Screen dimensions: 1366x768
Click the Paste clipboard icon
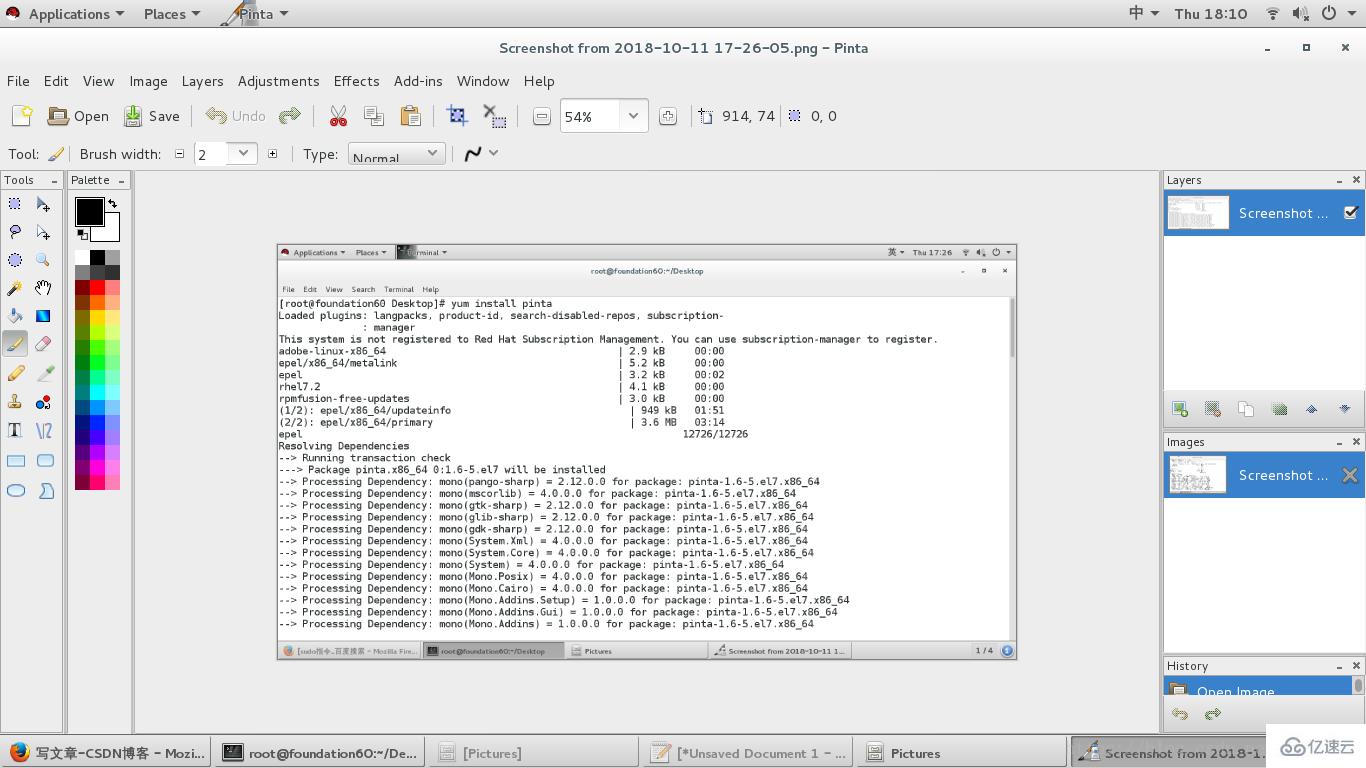(410, 116)
